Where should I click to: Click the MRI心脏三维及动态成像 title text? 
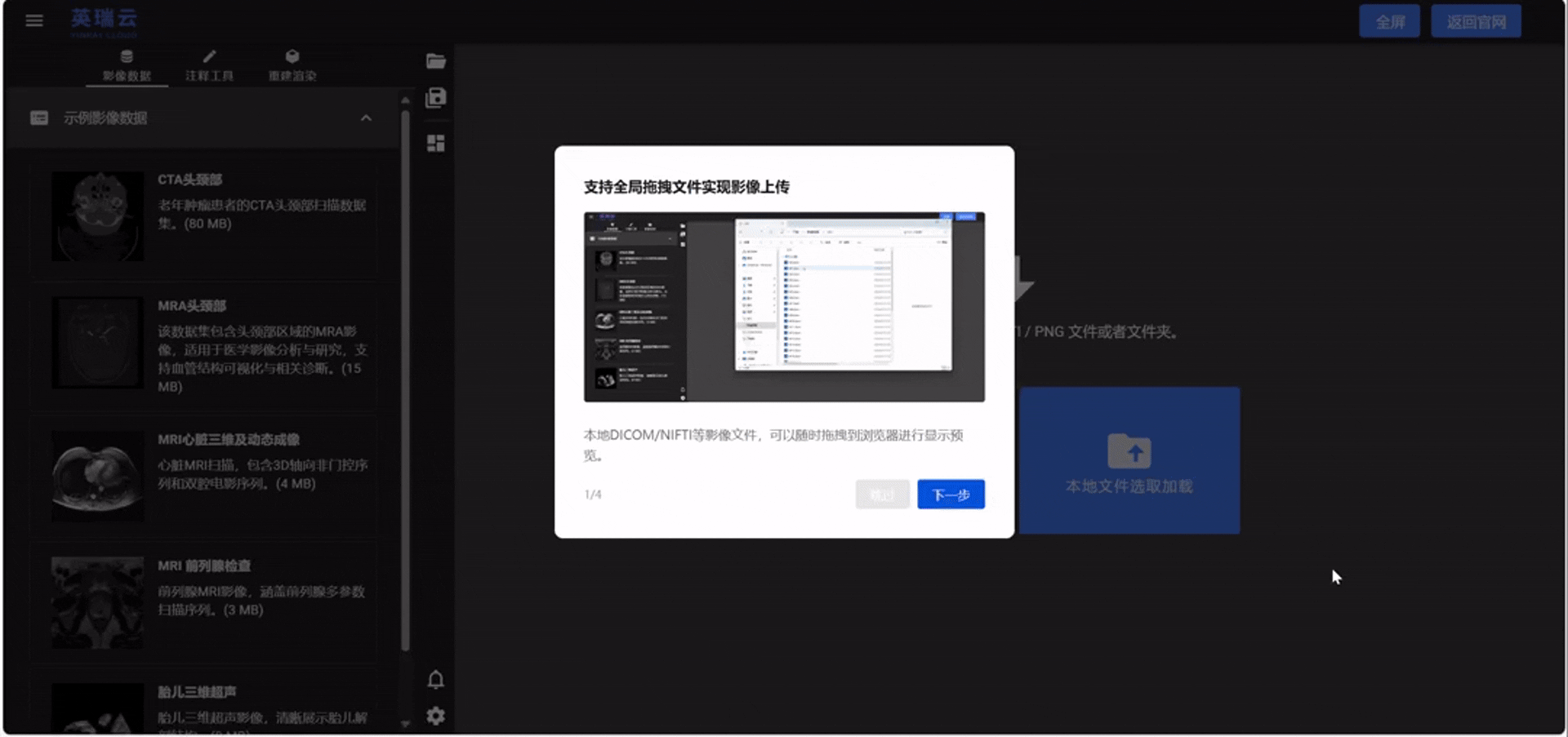[229, 440]
